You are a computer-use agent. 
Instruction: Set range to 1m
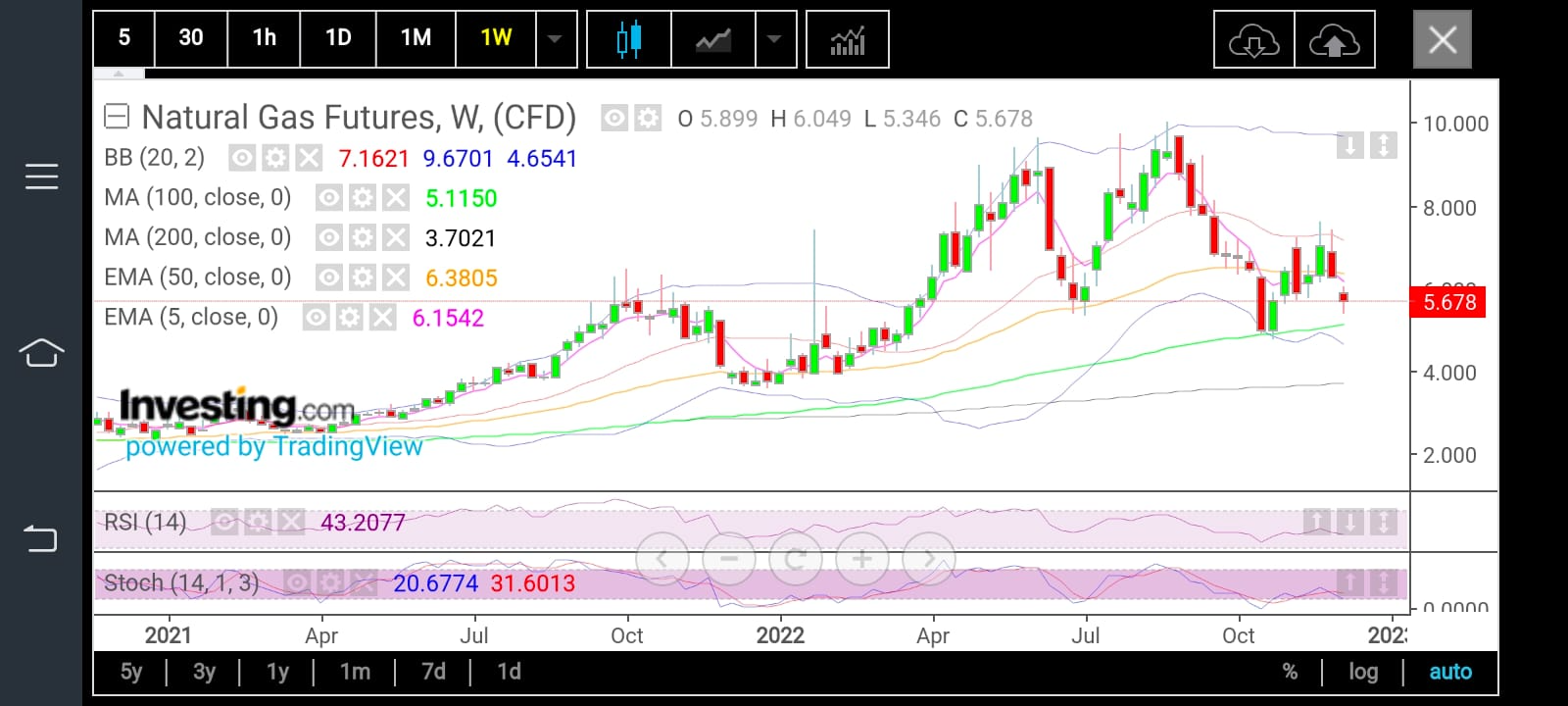(355, 672)
